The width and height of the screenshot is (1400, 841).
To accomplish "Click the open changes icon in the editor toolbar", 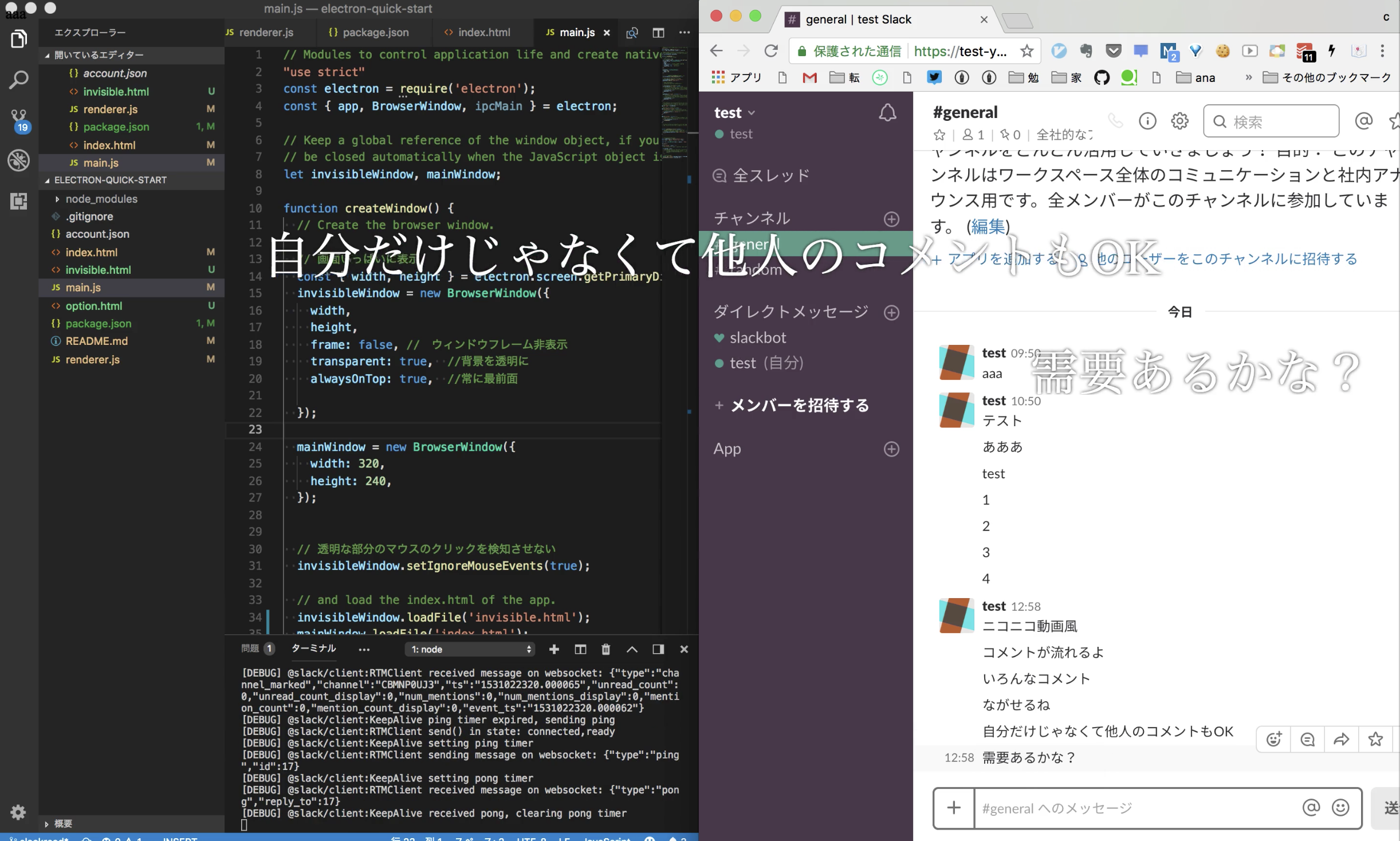I will 632,33.
